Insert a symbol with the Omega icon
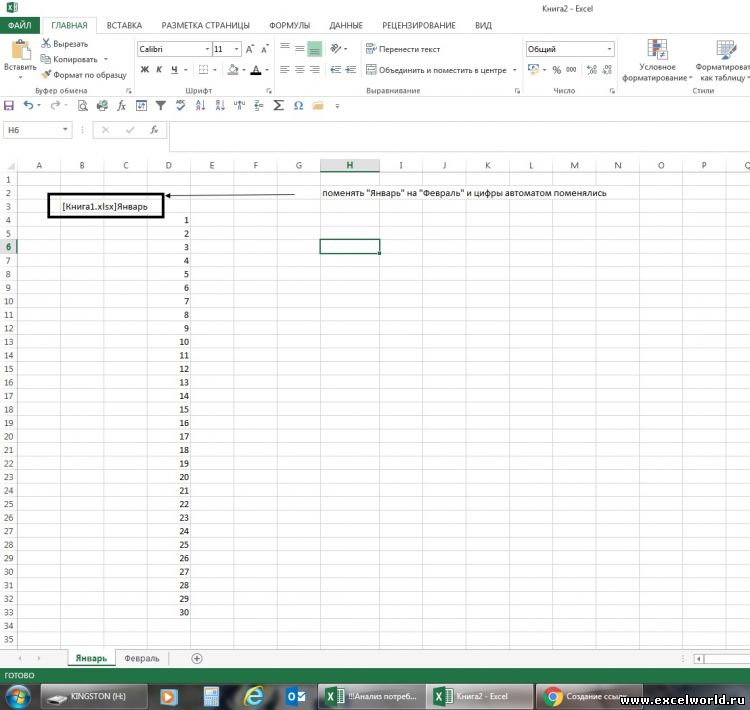Image resolution: width=750 pixels, height=710 pixels. click(298, 106)
